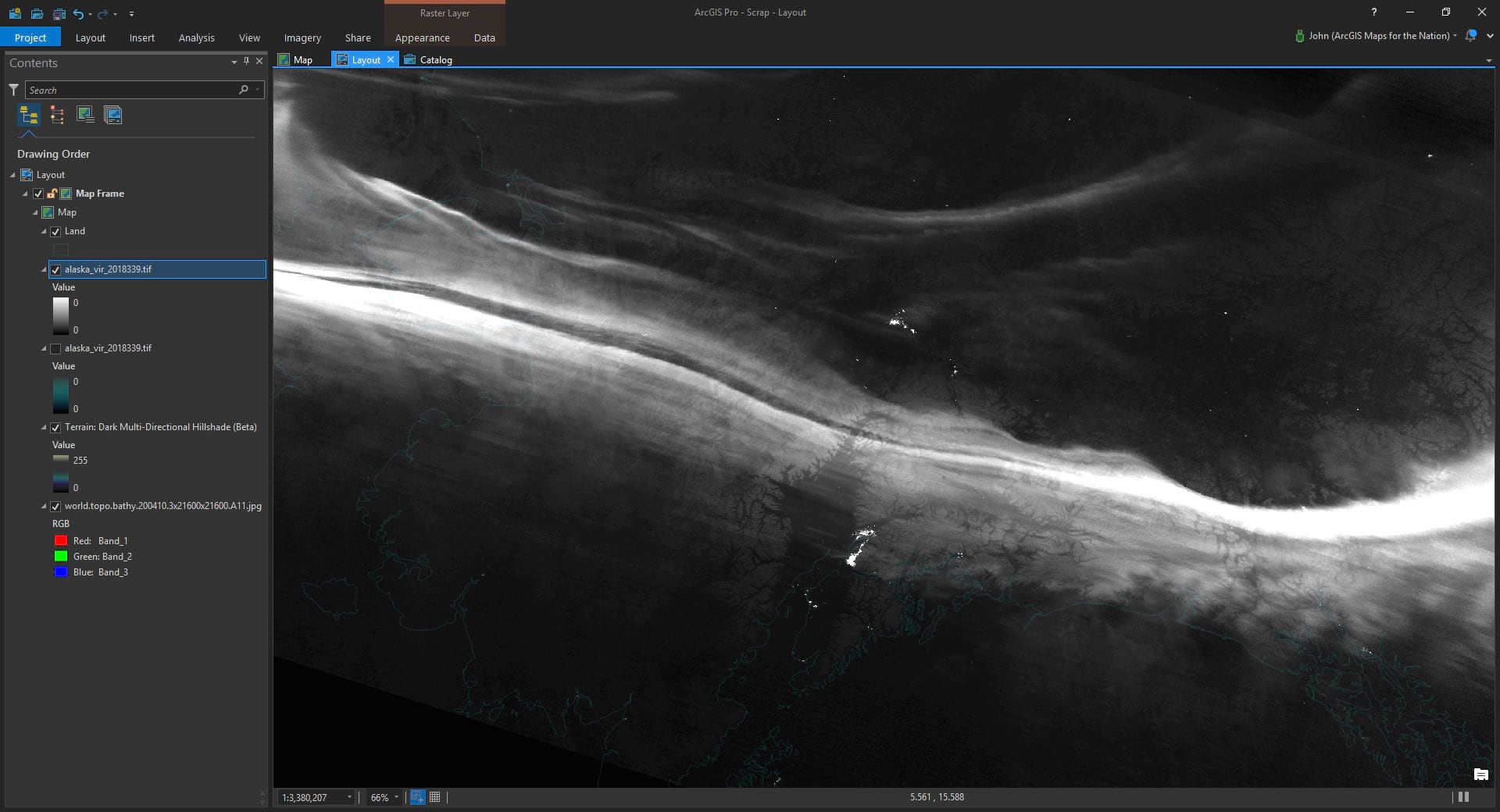1500x812 pixels.
Task: Select List By Drawing Order view
Action: pos(29,116)
